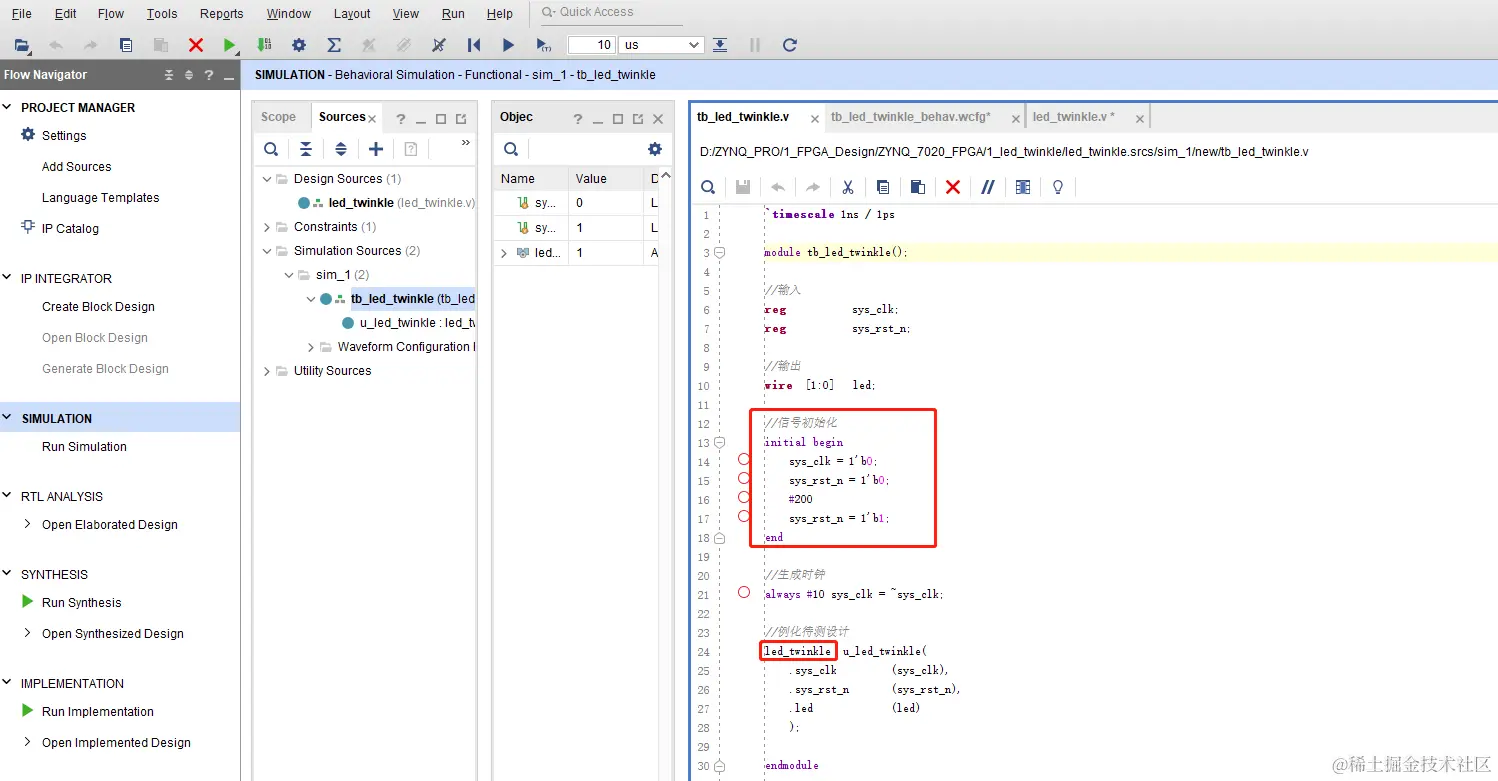Search the Sources panel with magnifier icon
Image resolution: width=1498 pixels, height=781 pixels.
click(x=271, y=149)
